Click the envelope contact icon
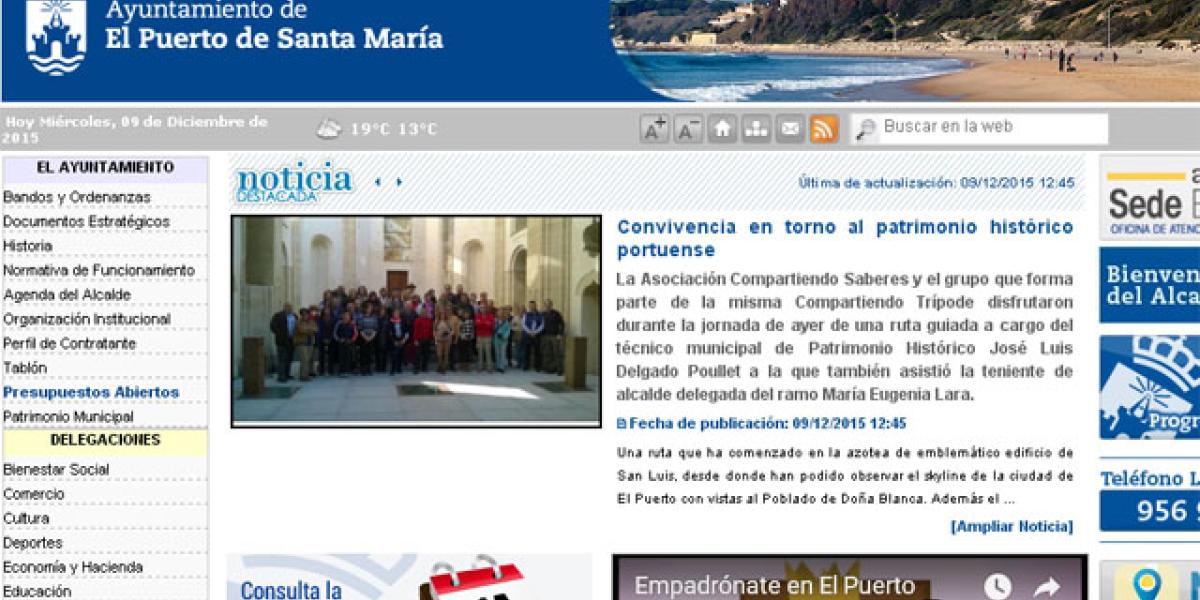The width and height of the screenshot is (1200, 600). point(790,129)
